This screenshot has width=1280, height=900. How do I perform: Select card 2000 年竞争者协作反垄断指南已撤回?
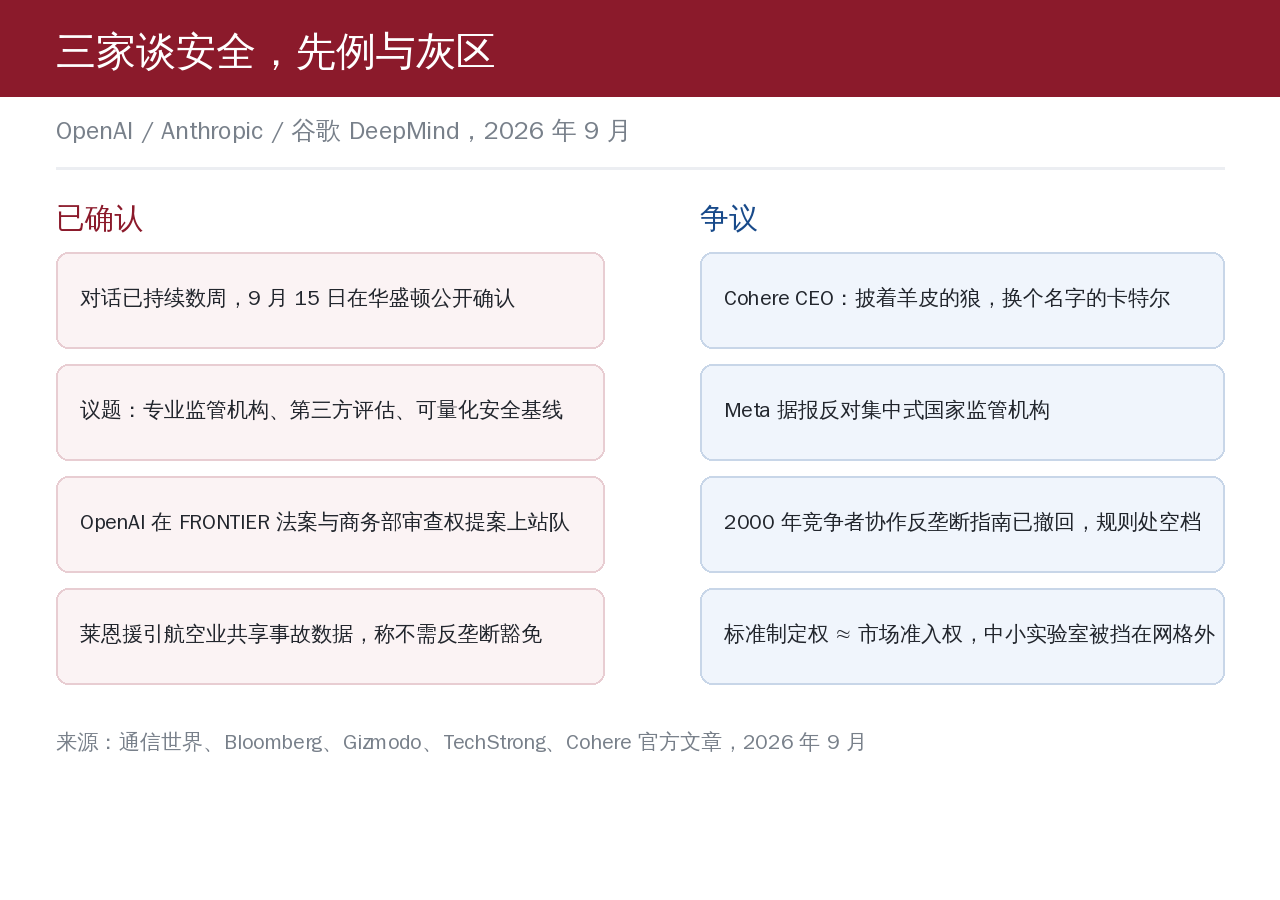(962, 524)
